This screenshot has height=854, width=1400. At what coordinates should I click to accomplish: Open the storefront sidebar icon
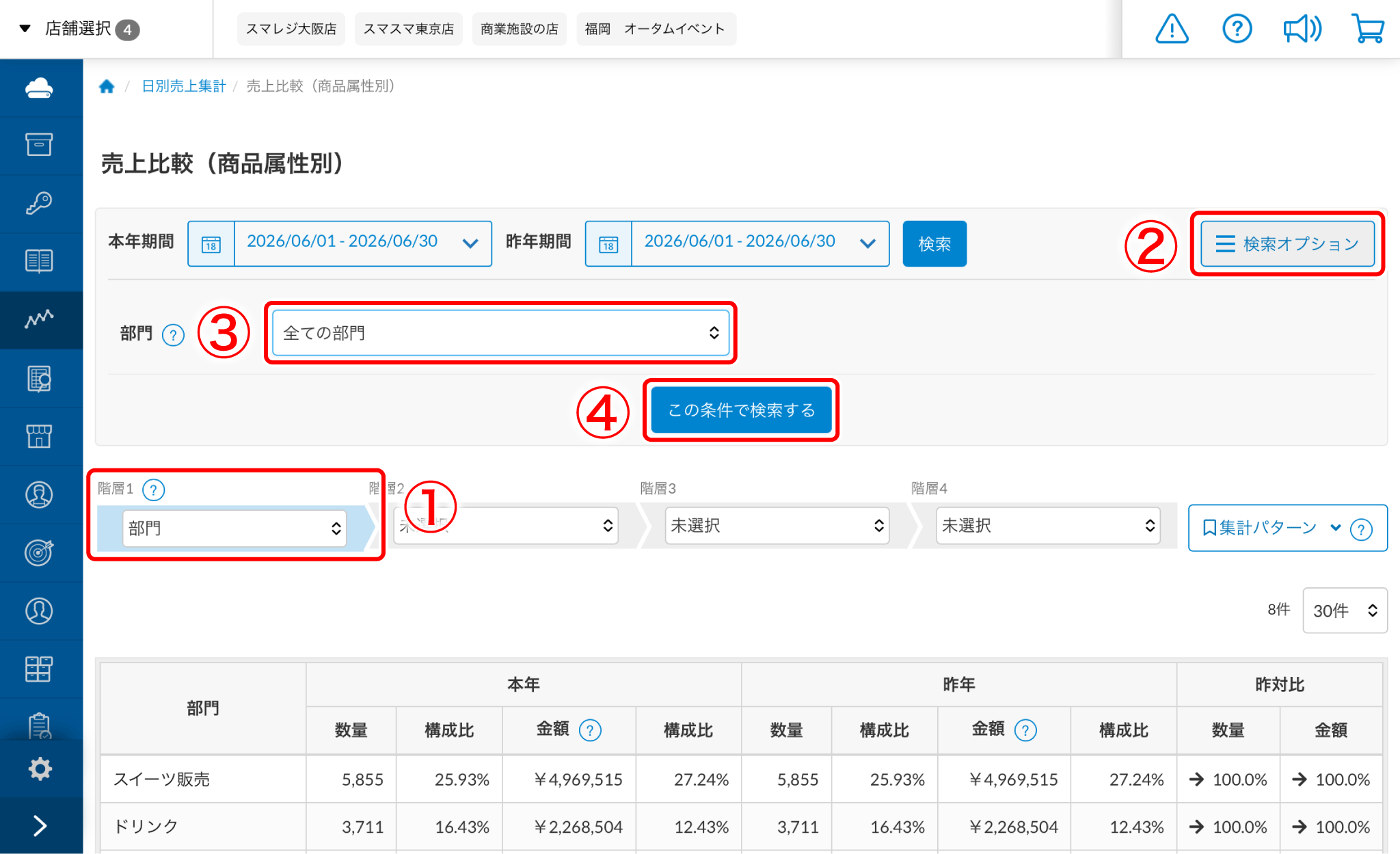[40, 436]
